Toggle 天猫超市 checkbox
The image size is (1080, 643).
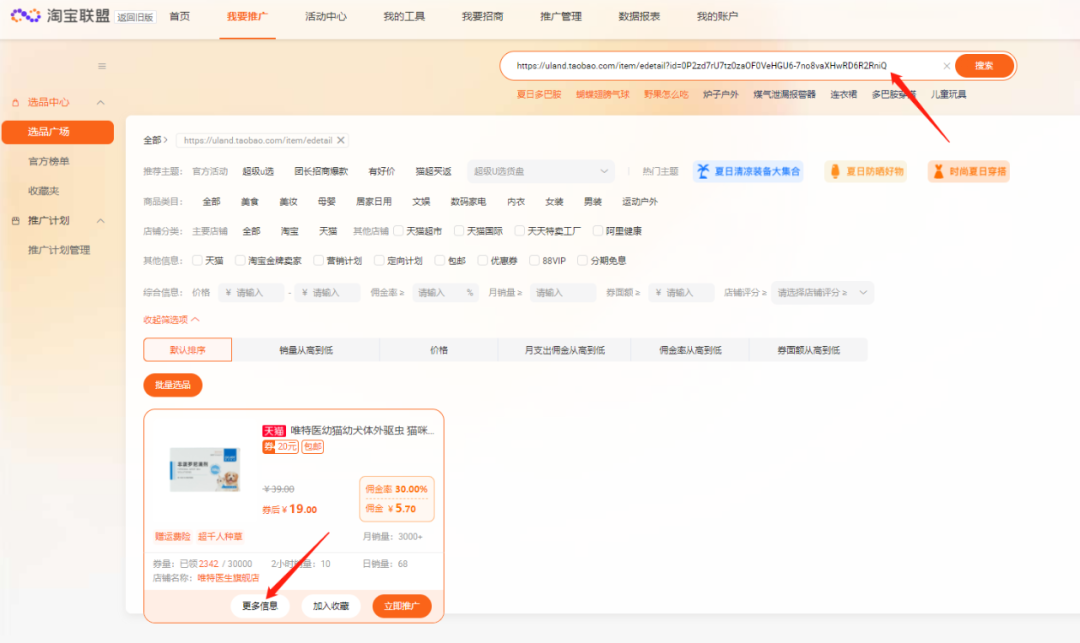(399, 231)
